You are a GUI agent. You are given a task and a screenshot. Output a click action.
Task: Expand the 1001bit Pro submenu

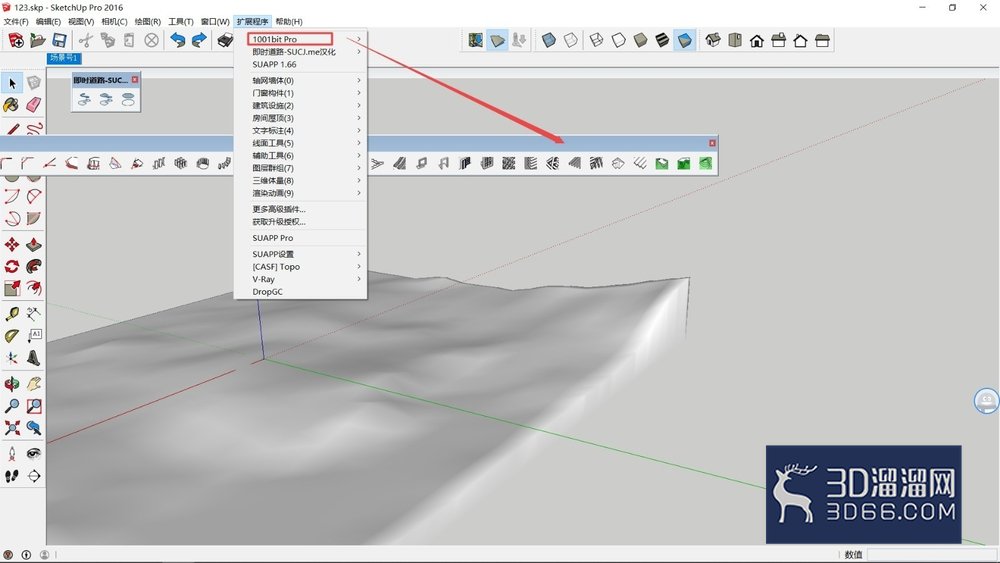[300, 39]
